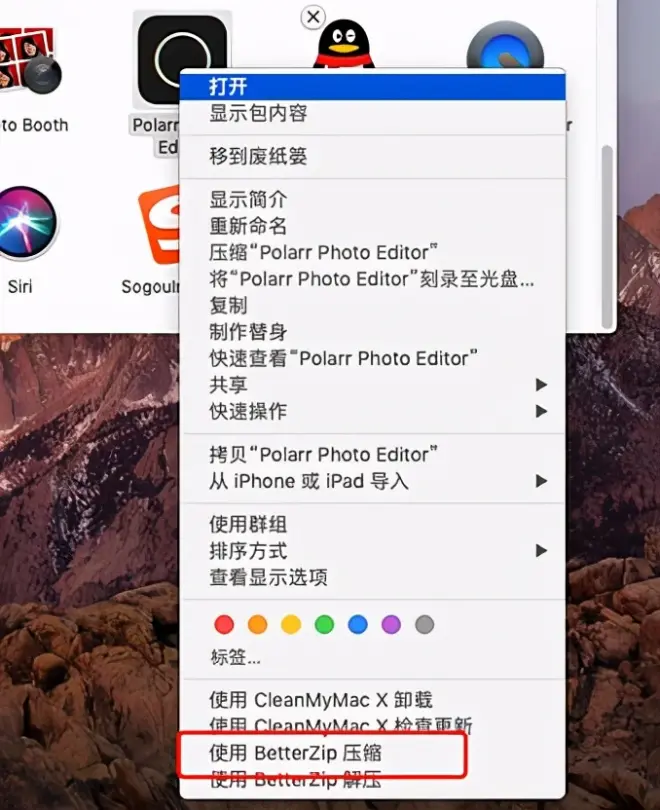Open the Sogou input app icon
The height and width of the screenshot is (810, 660).
tap(159, 225)
